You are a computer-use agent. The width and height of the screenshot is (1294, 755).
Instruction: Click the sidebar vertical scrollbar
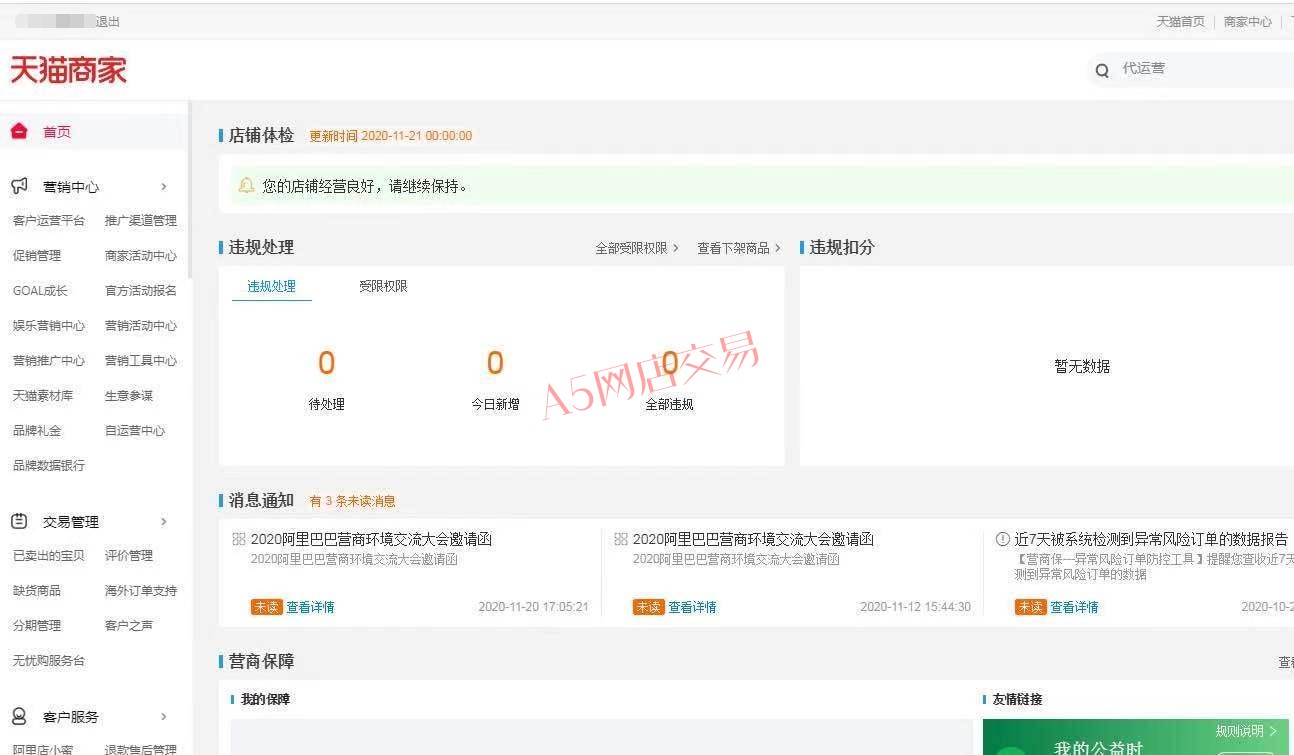189,190
